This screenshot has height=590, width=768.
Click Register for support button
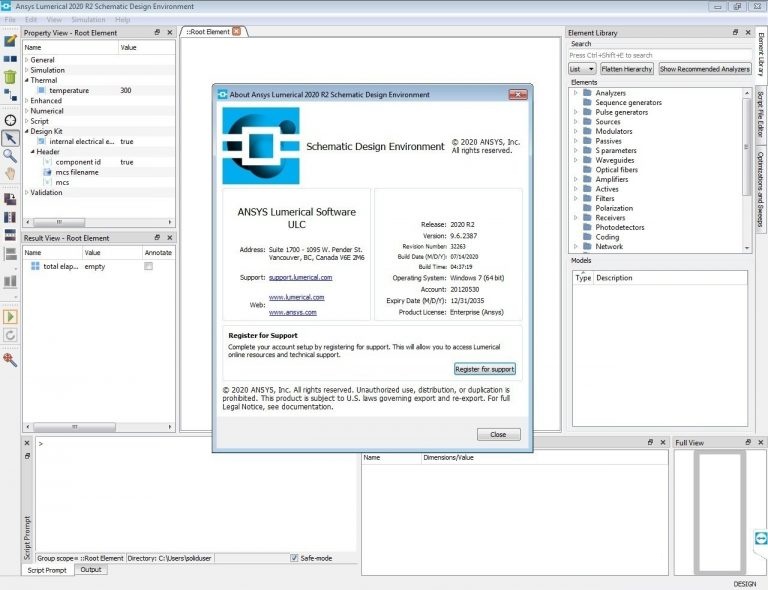[x=484, y=369]
